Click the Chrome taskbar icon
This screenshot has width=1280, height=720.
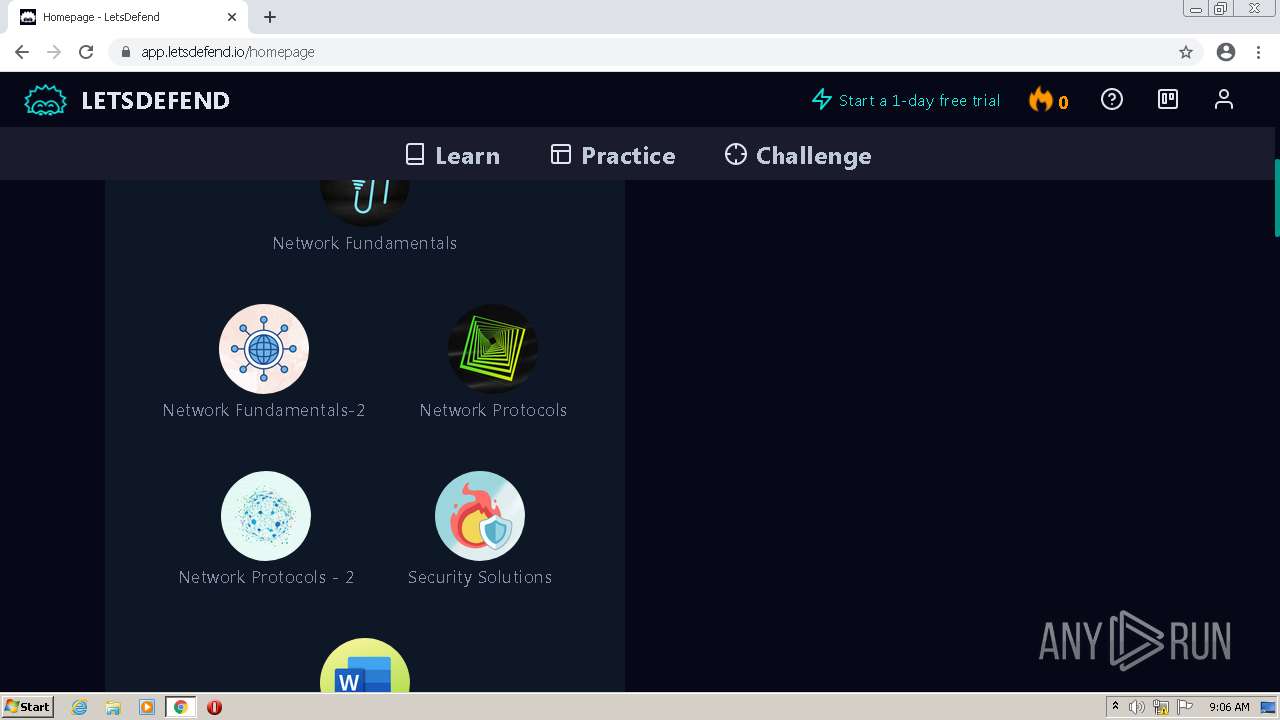click(x=181, y=707)
